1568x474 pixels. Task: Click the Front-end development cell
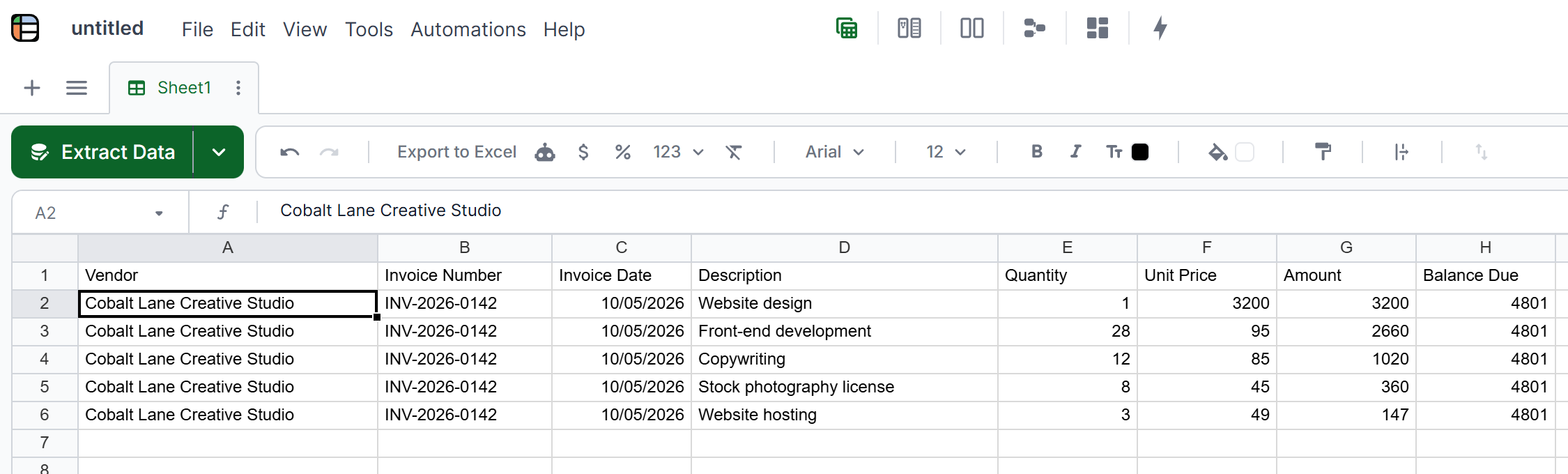845,332
